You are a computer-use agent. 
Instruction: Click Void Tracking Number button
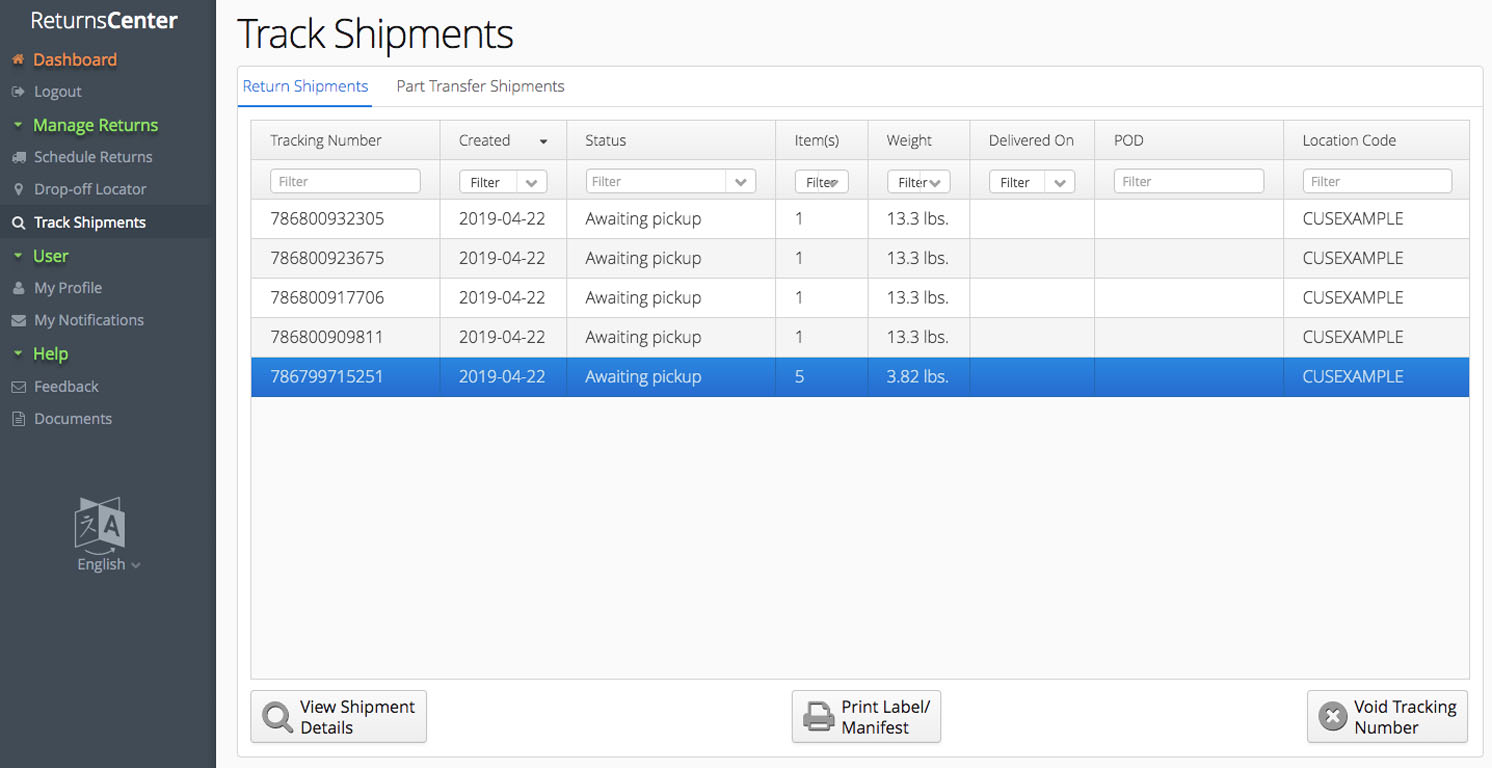1387,717
